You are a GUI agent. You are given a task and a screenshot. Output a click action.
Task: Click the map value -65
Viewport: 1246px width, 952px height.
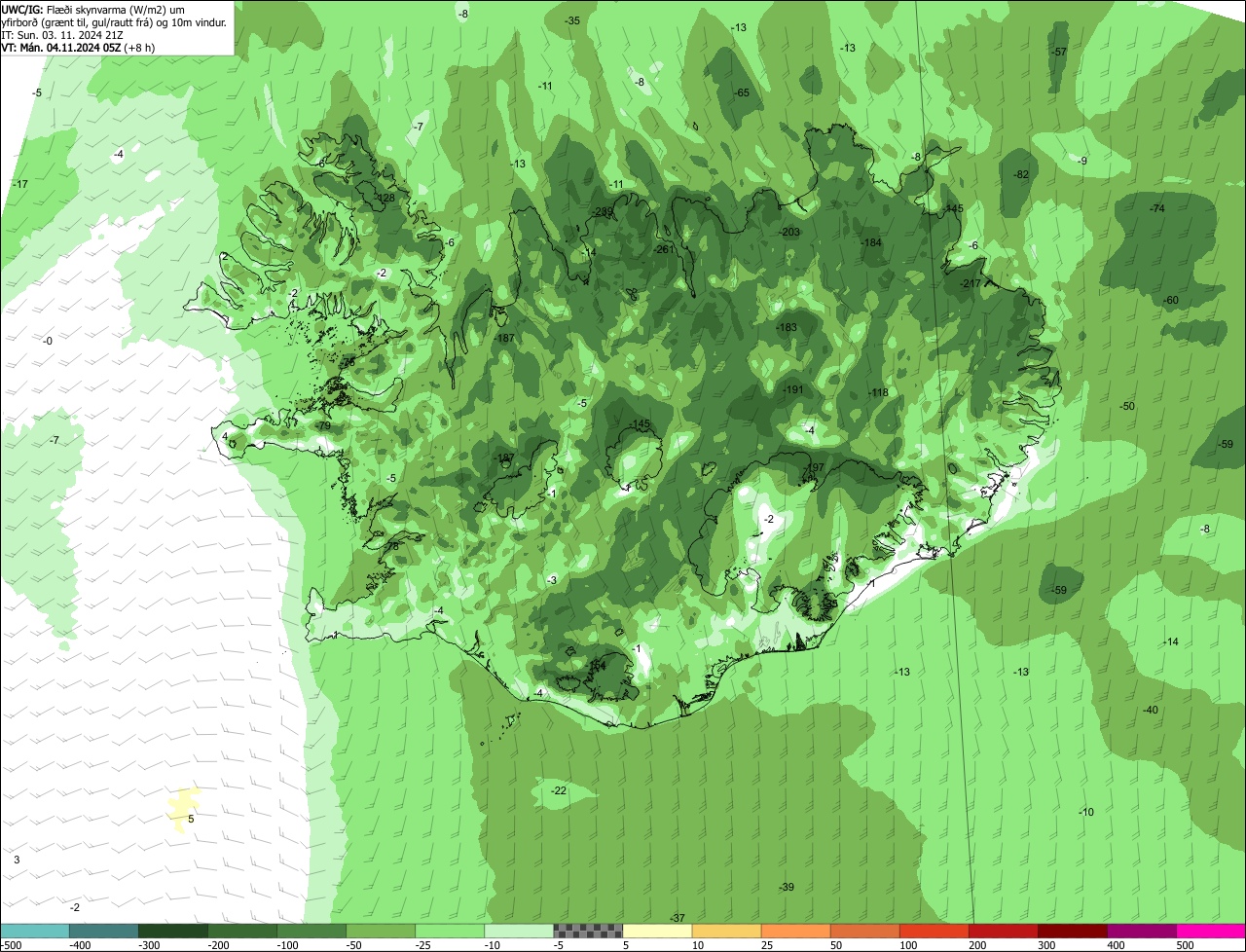(x=742, y=92)
